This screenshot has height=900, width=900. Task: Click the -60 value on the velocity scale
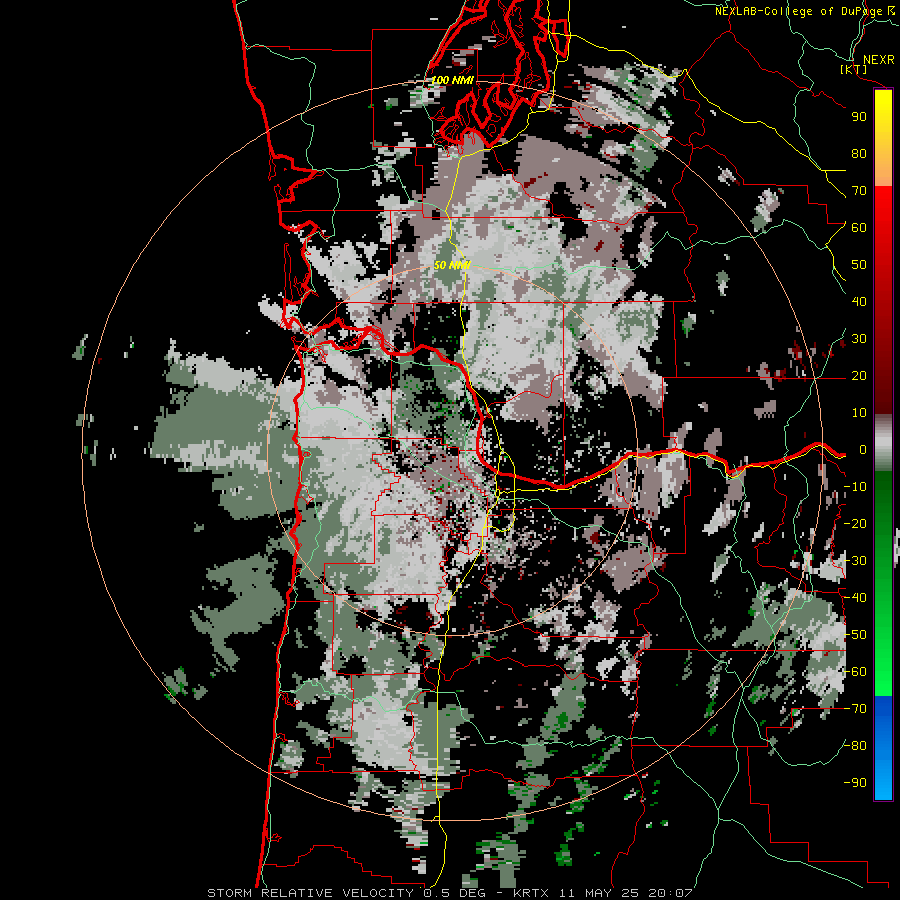pos(855,672)
